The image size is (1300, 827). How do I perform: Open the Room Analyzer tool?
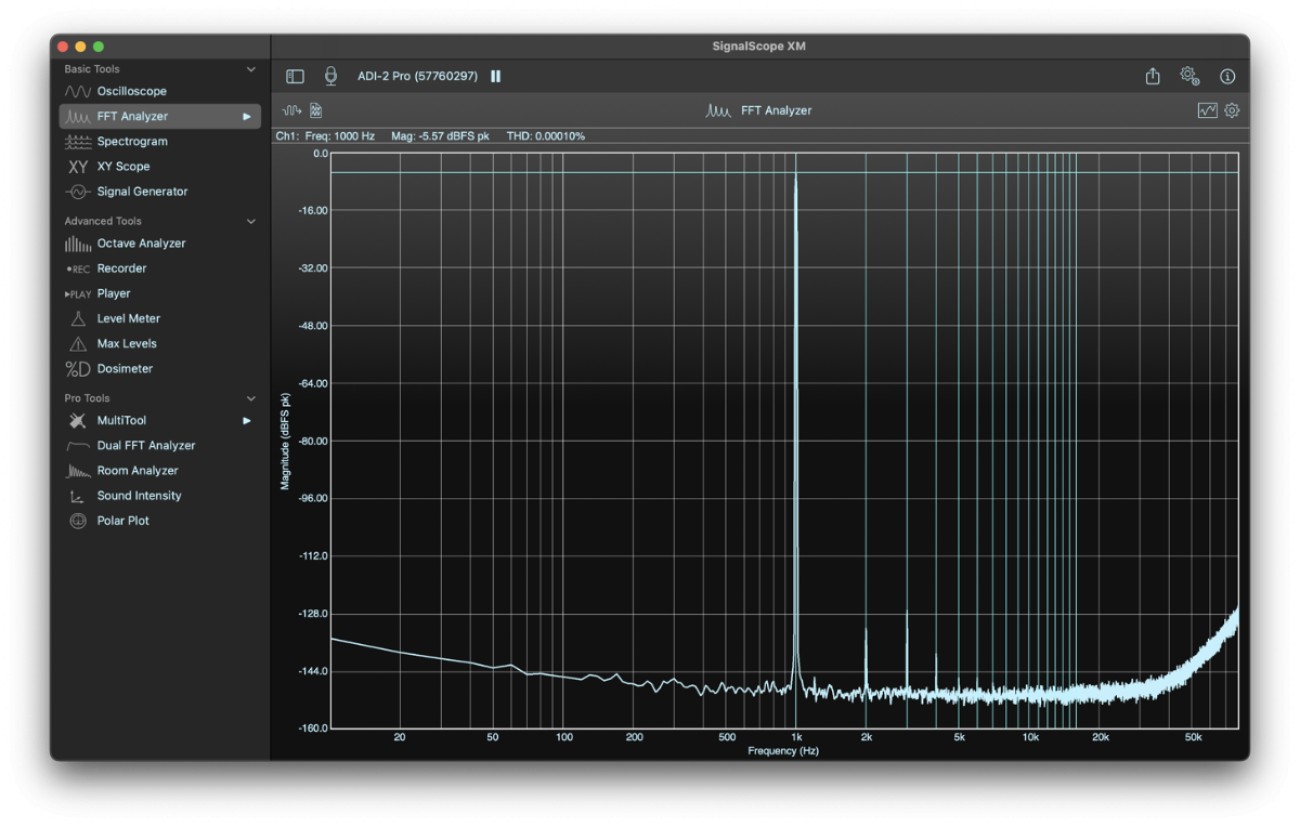tap(137, 471)
